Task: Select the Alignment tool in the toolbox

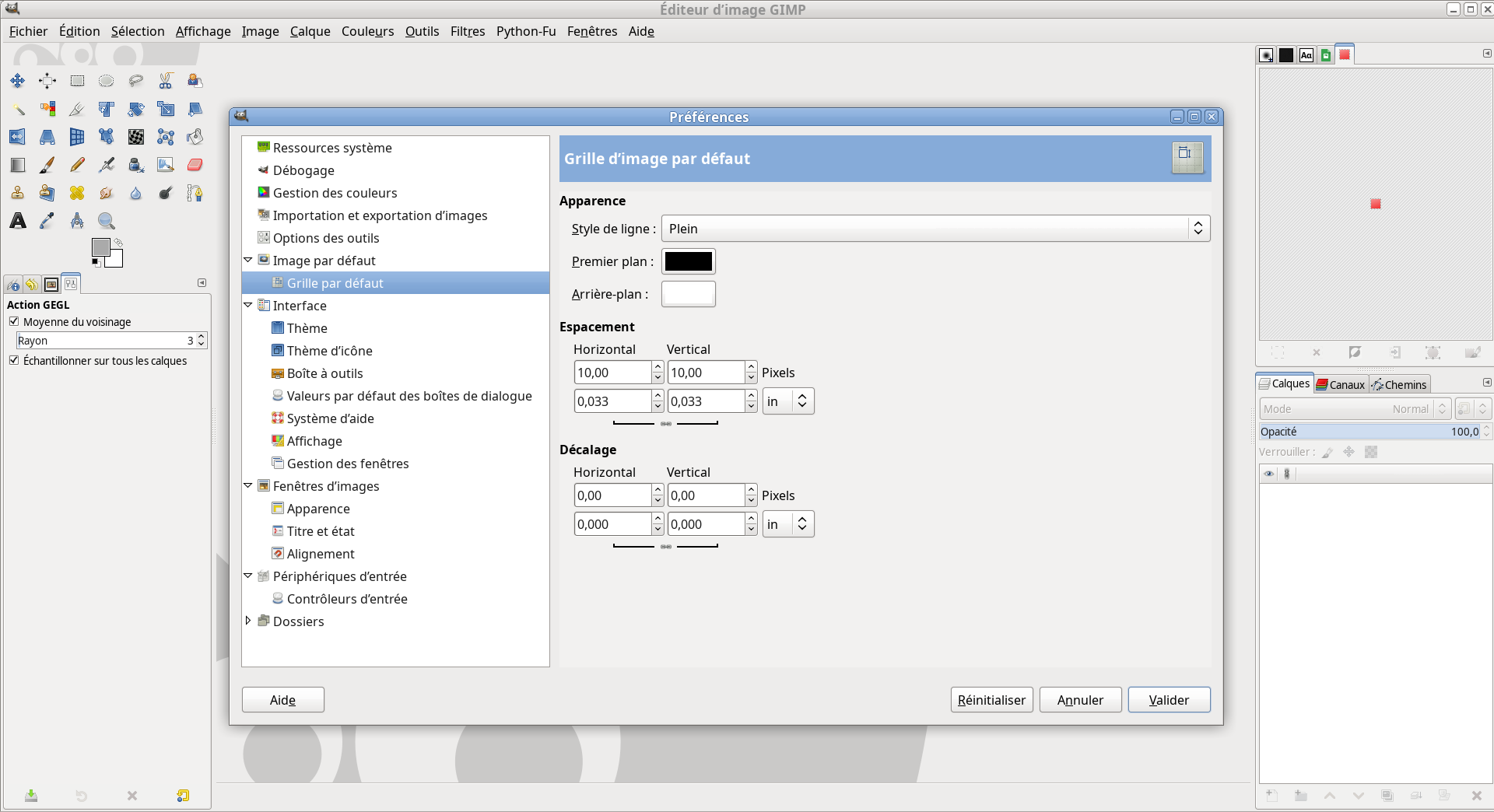Action: point(47,81)
